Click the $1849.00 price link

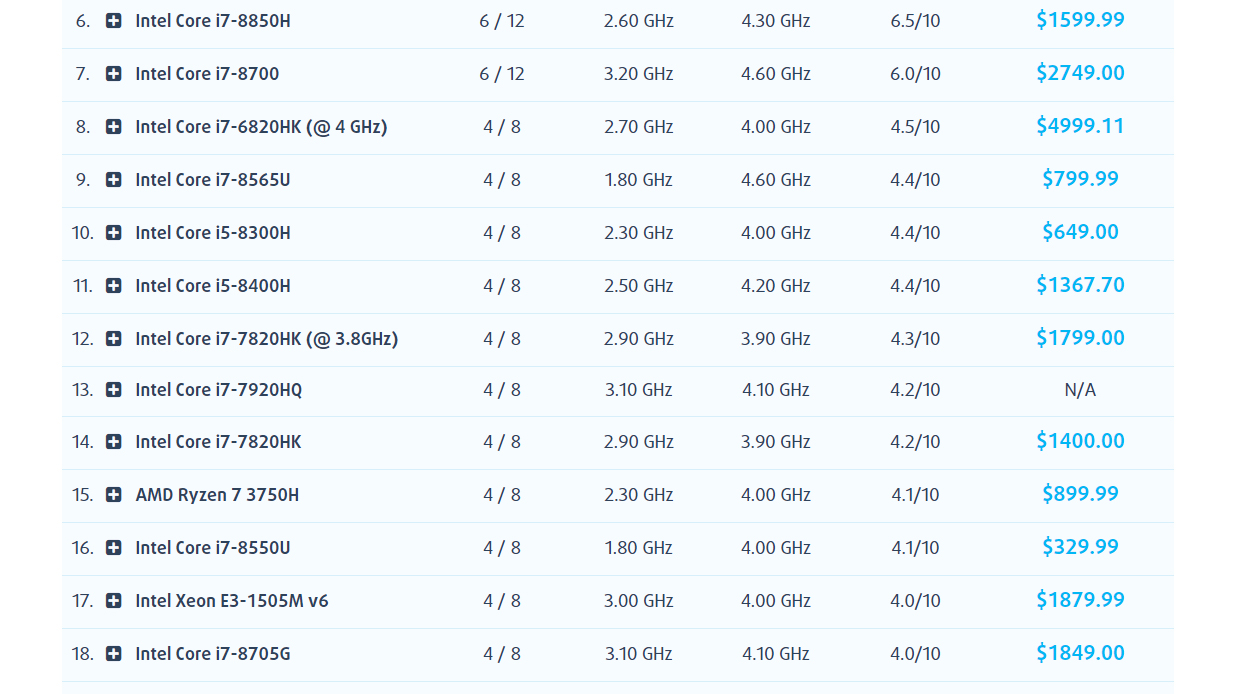click(1080, 653)
